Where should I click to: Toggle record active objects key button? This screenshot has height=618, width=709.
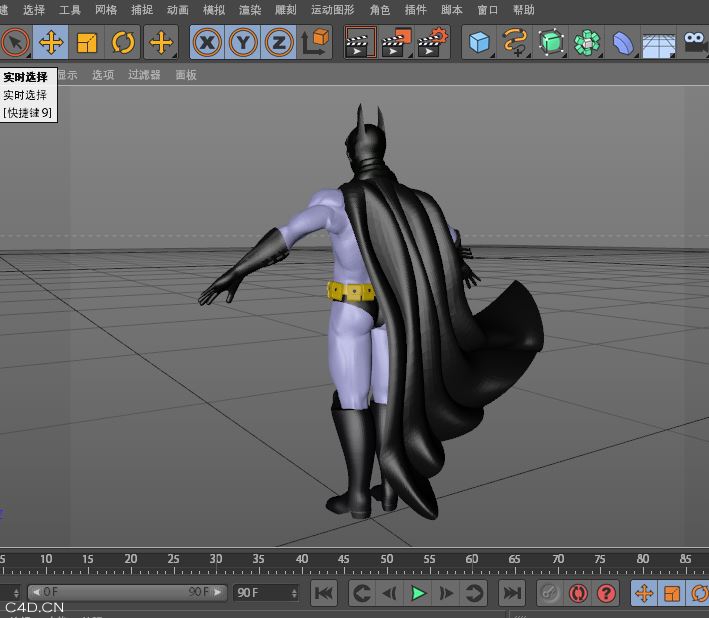550,593
